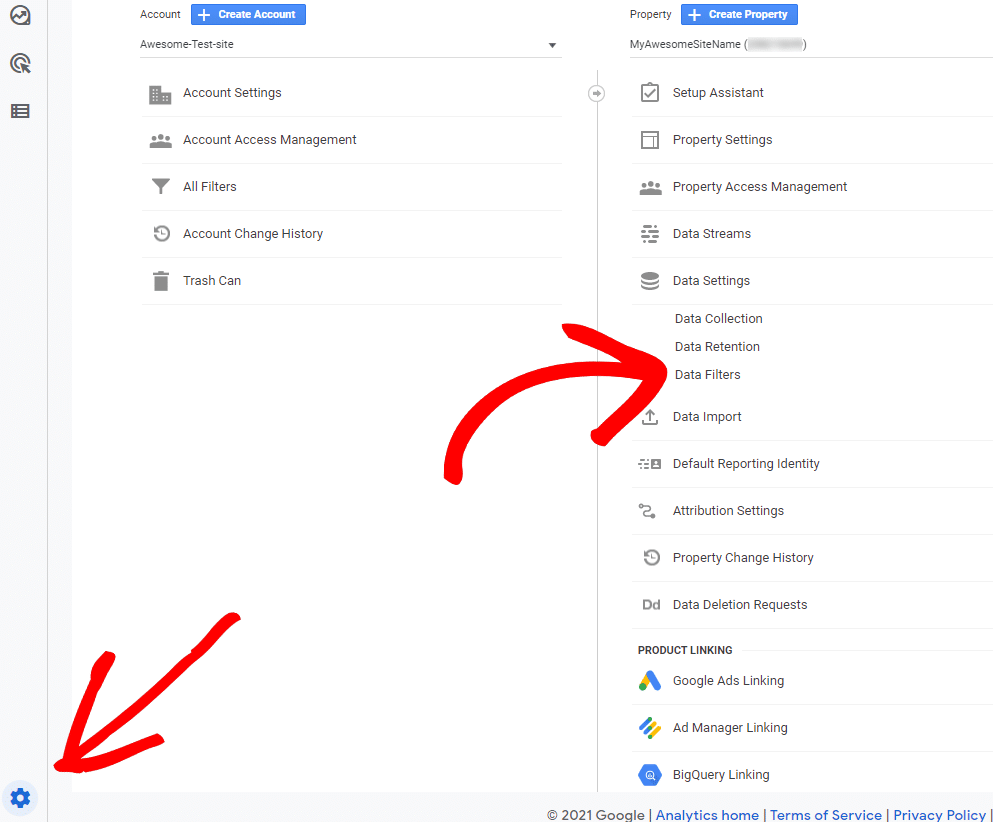Open the Admin gear icon
The height and width of the screenshot is (822, 993).
(x=20, y=798)
